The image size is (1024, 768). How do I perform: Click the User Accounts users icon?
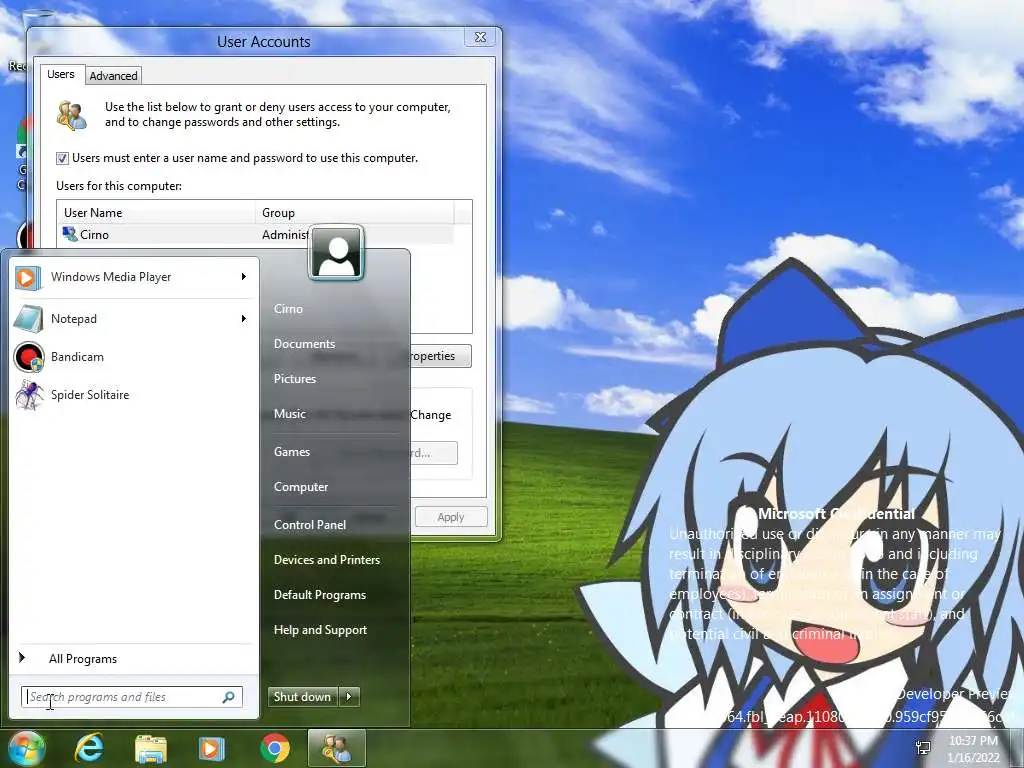coord(71,115)
